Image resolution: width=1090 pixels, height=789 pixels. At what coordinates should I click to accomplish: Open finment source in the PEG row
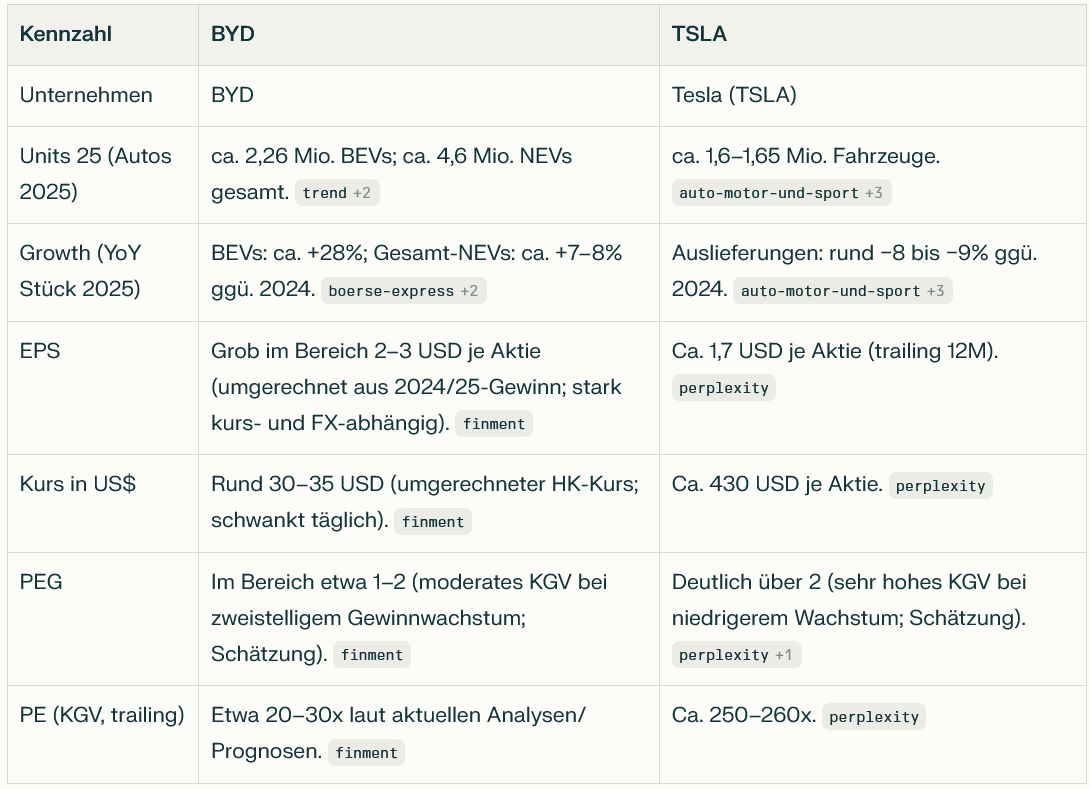coord(372,655)
